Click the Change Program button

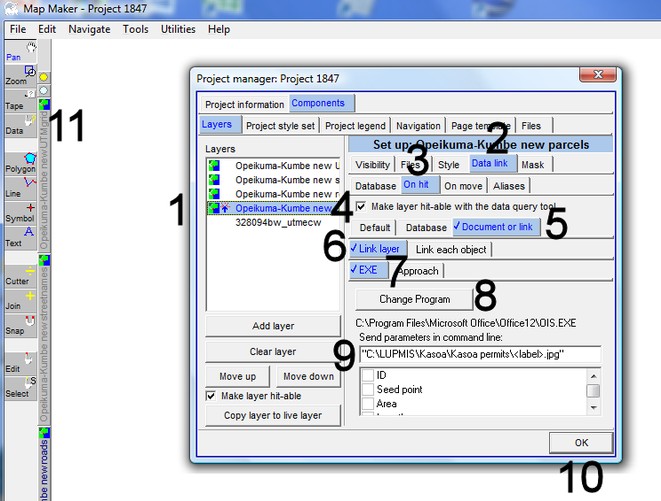[414, 299]
